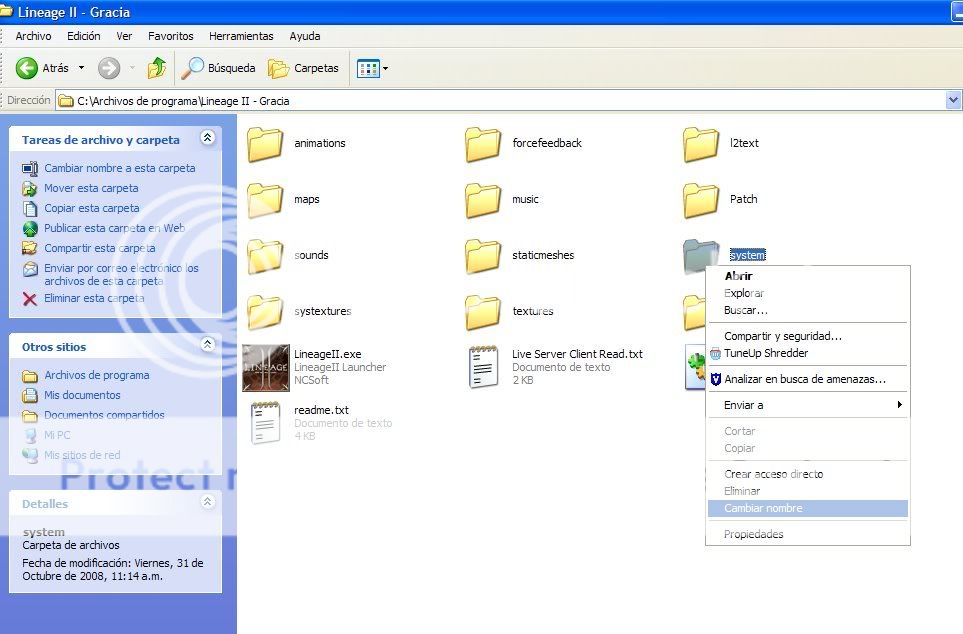Click Copiar esta carpeta link
Image resolution: width=963 pixels, height=634 pixels.
92,208
